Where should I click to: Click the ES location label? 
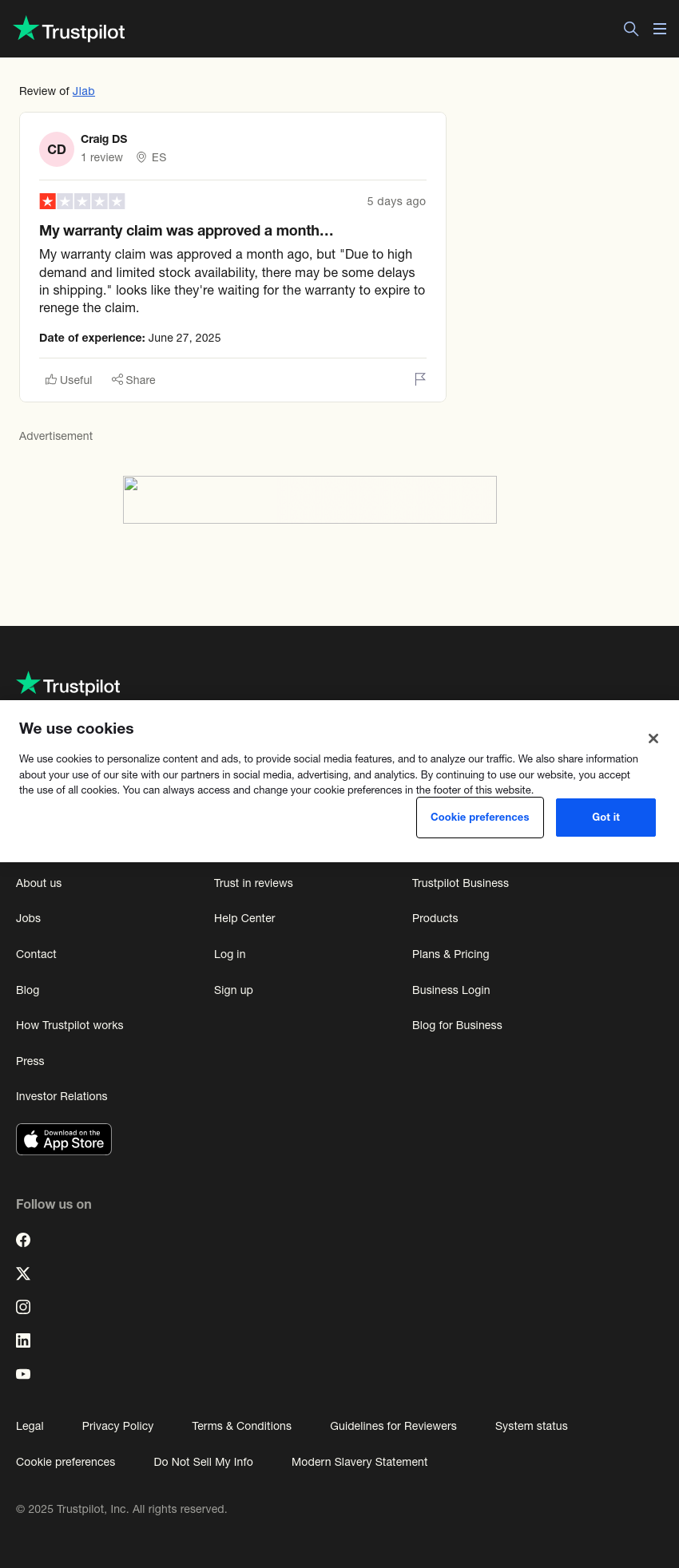(159, 157)
